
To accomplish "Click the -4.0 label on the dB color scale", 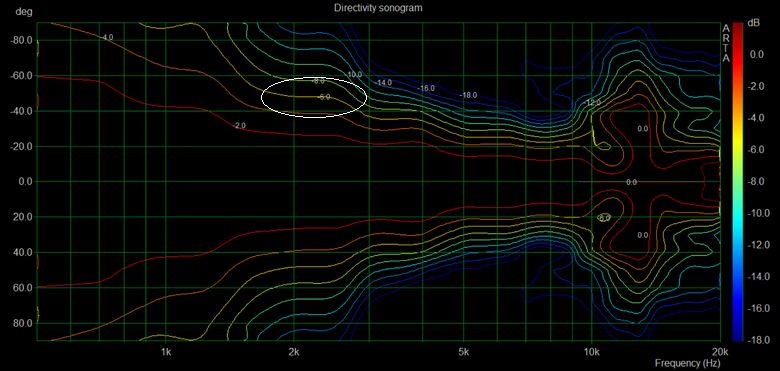I will pyautogui.click(x=757, y=118).
